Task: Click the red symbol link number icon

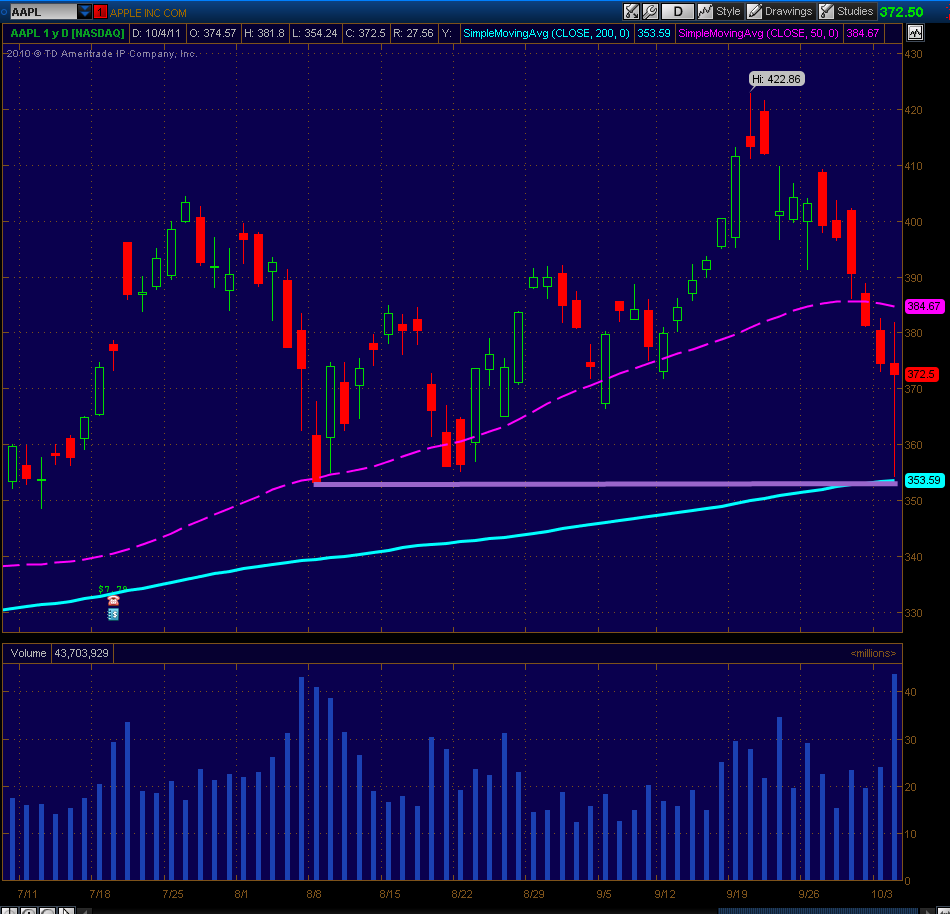Action: point(100,12)
